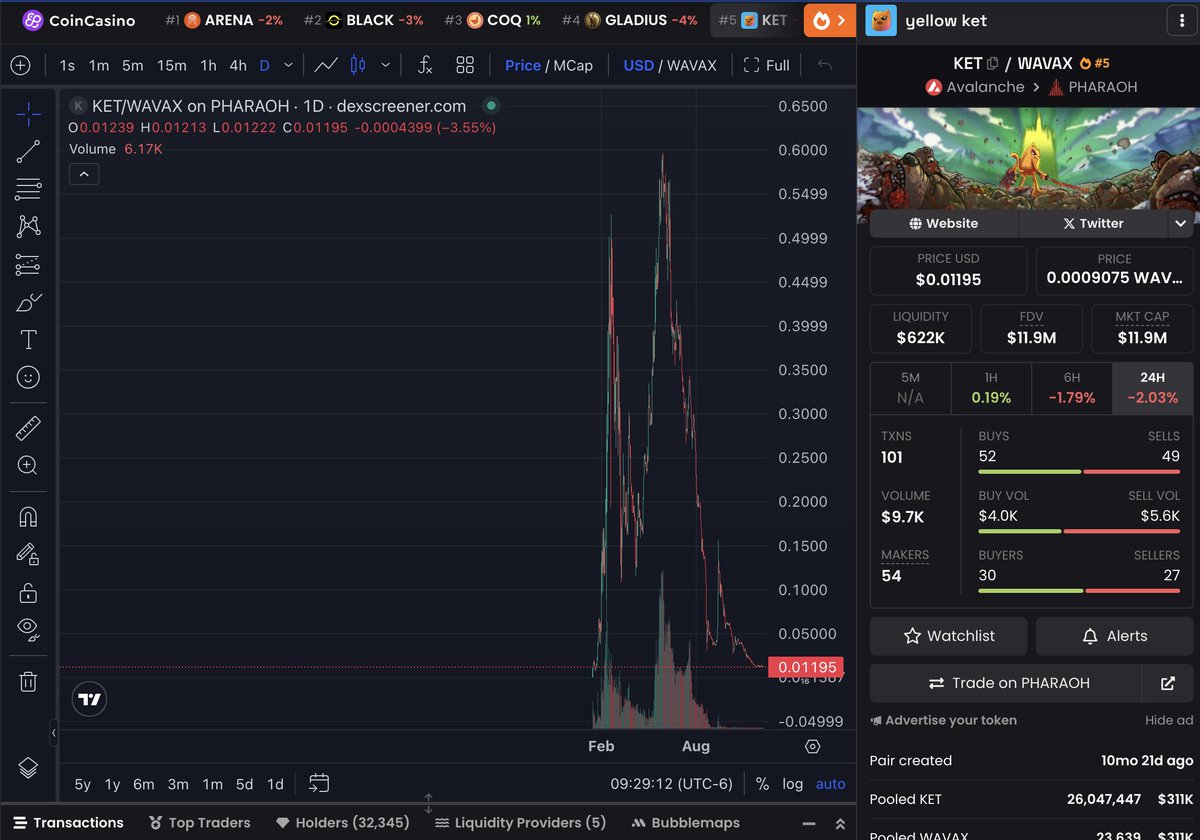Open the emoji icons tool

pyautogui.click(x=28, y=377)
